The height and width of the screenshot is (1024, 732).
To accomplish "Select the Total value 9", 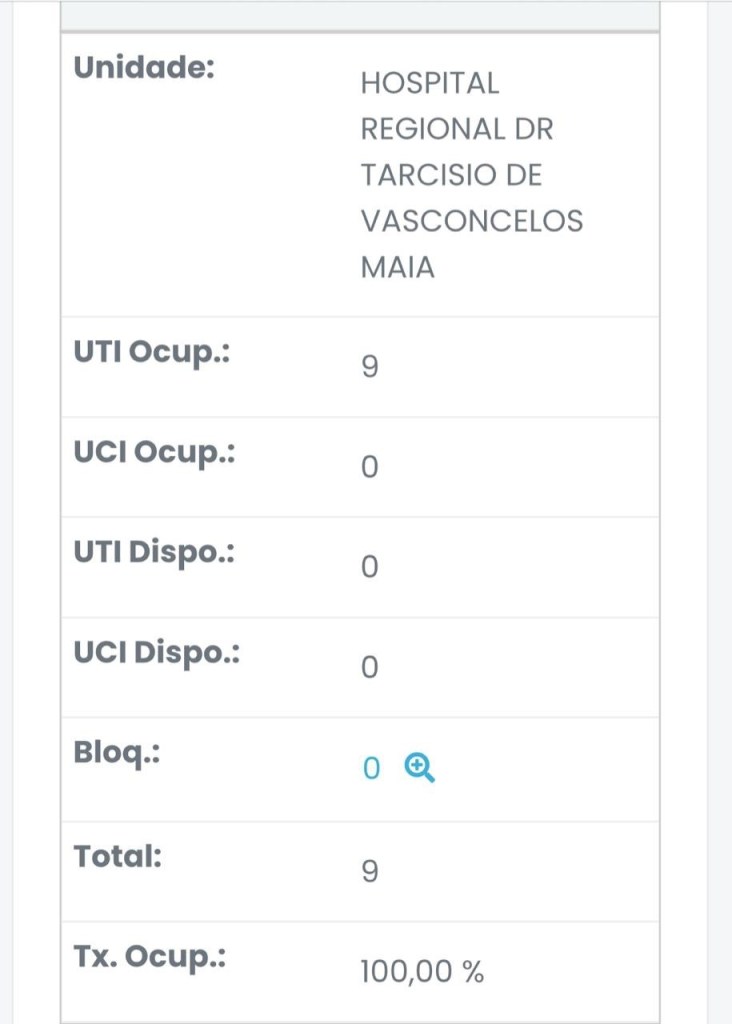I will [x=369, y=873].
